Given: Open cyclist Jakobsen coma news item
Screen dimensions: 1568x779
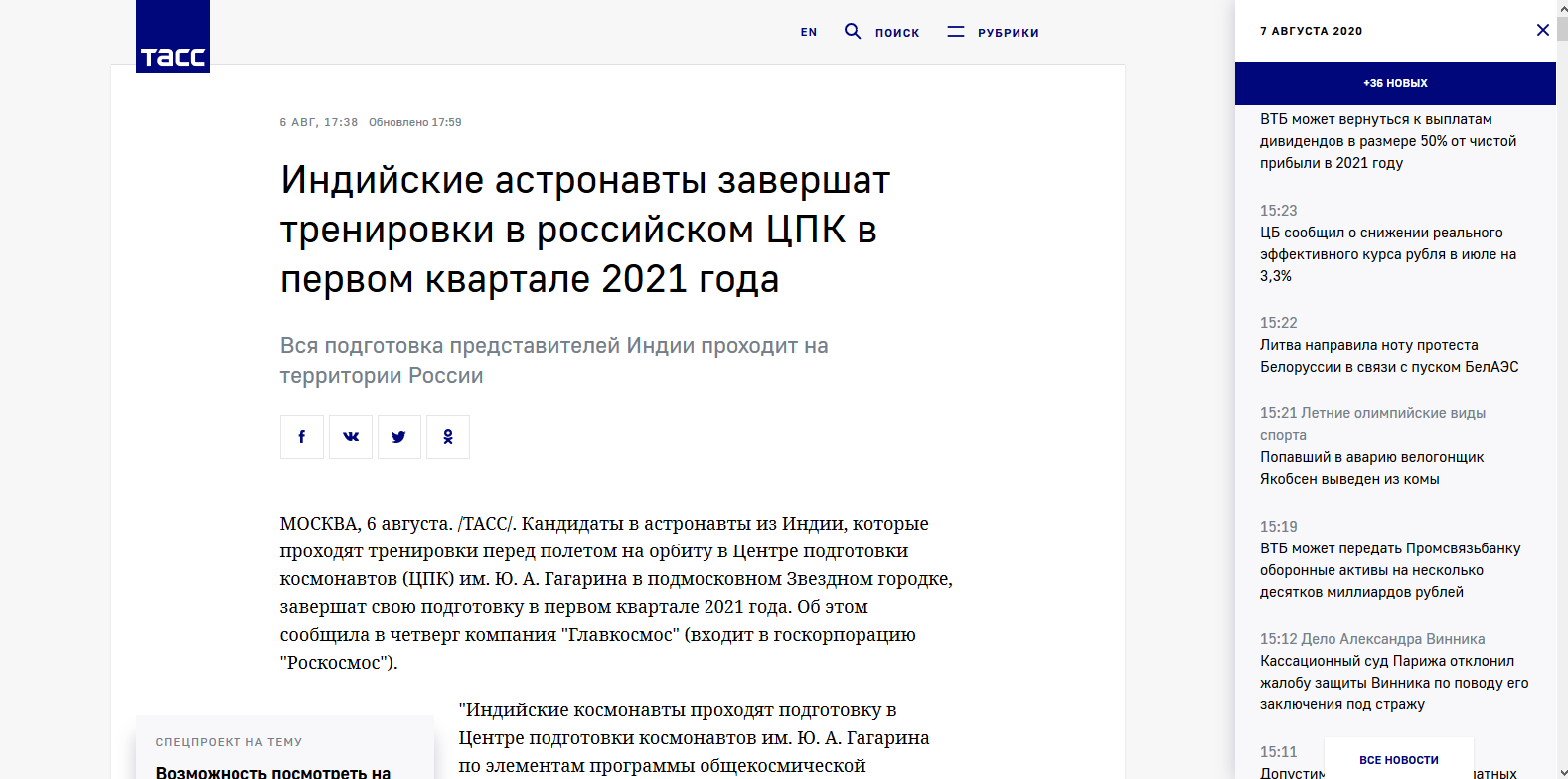Looking at the screenshot, I should [x=1371, y=468].
